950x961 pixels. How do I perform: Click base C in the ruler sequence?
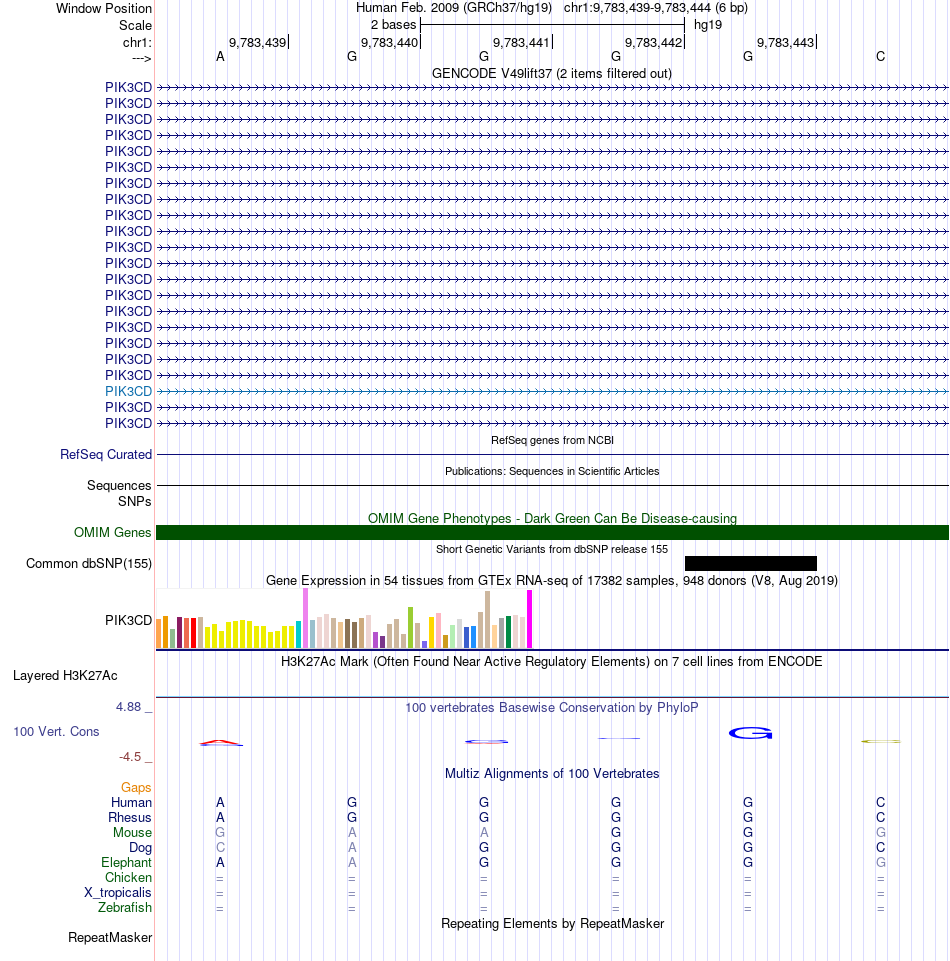(x=880, y=57)
